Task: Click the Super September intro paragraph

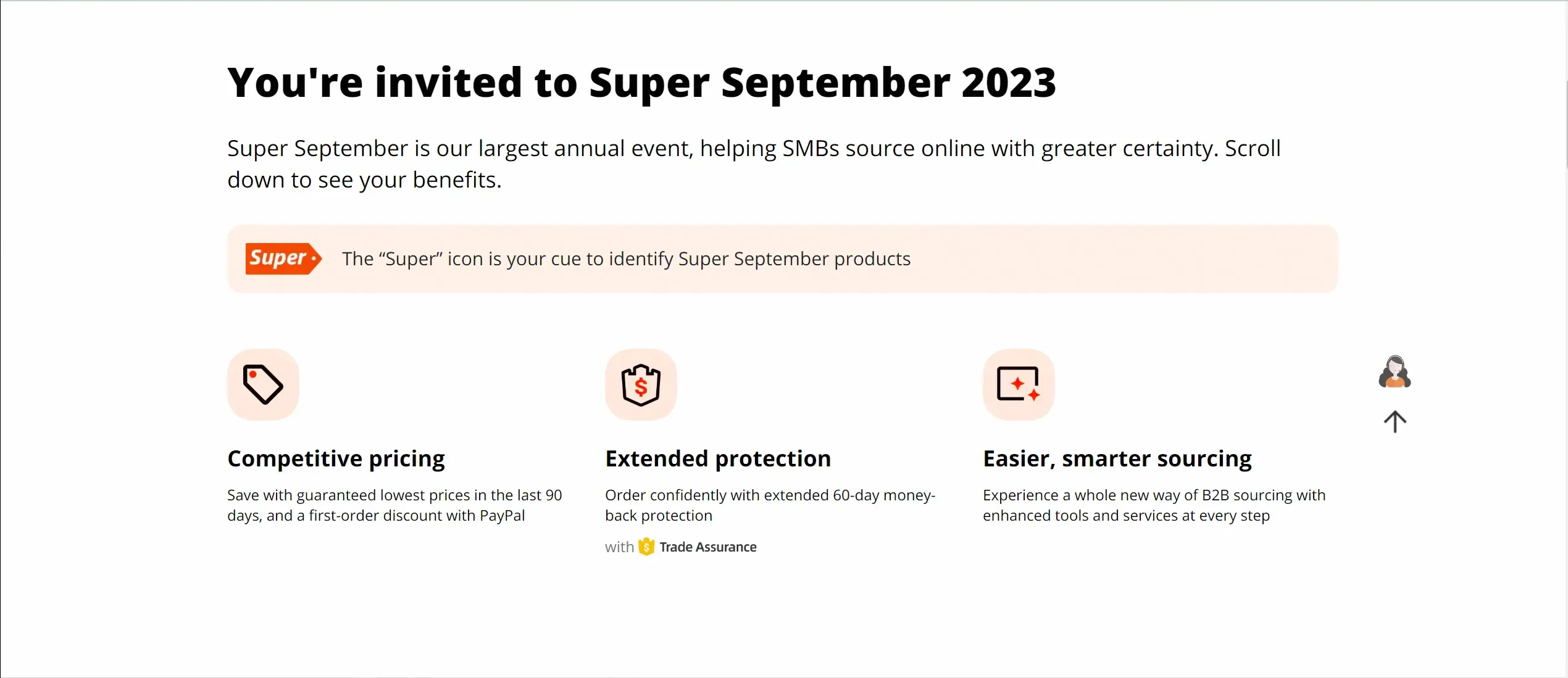Action: click(x=753, y=163)
